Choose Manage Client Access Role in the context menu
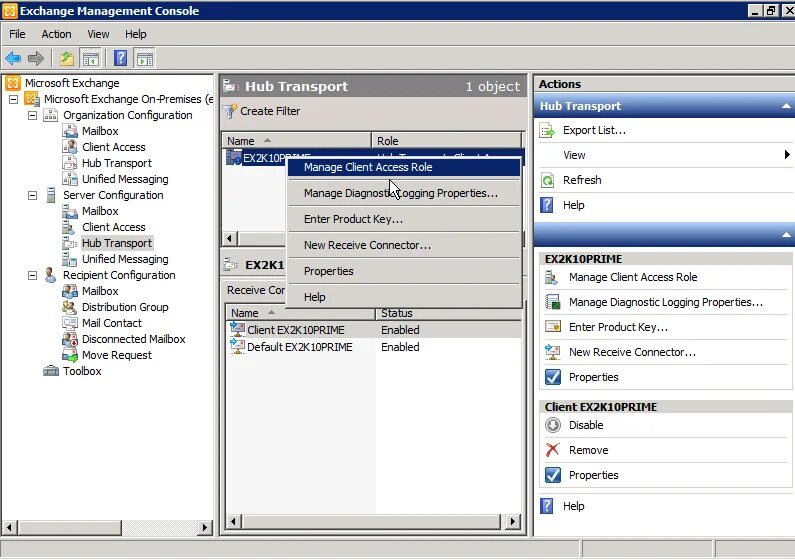This screenshot has height=560, width=795. pyautogui.click(x=404, y=167)
